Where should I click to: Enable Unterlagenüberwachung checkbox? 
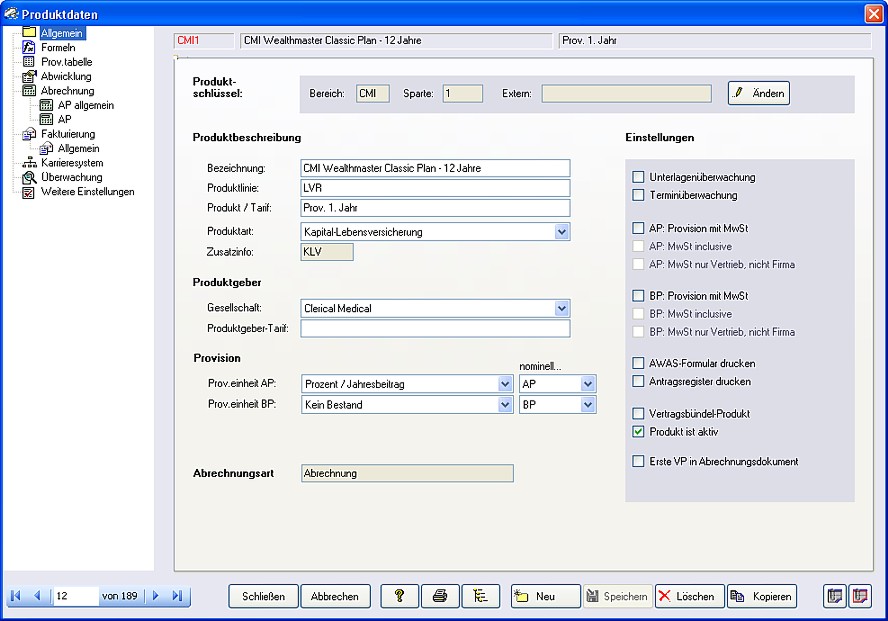point(638,177)
